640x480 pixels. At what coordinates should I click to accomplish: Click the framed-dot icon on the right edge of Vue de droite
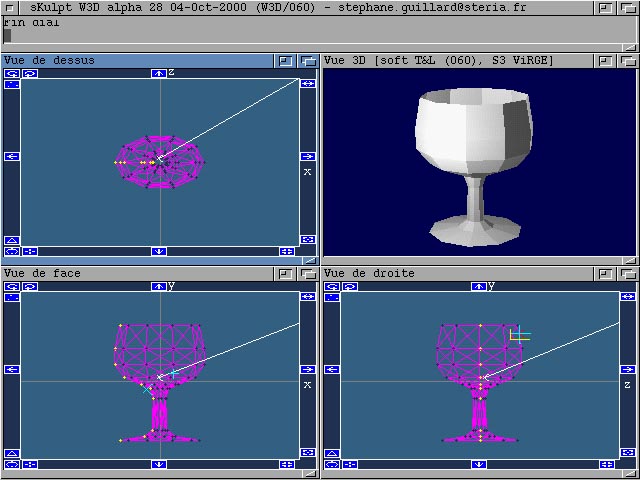point(628,452)
